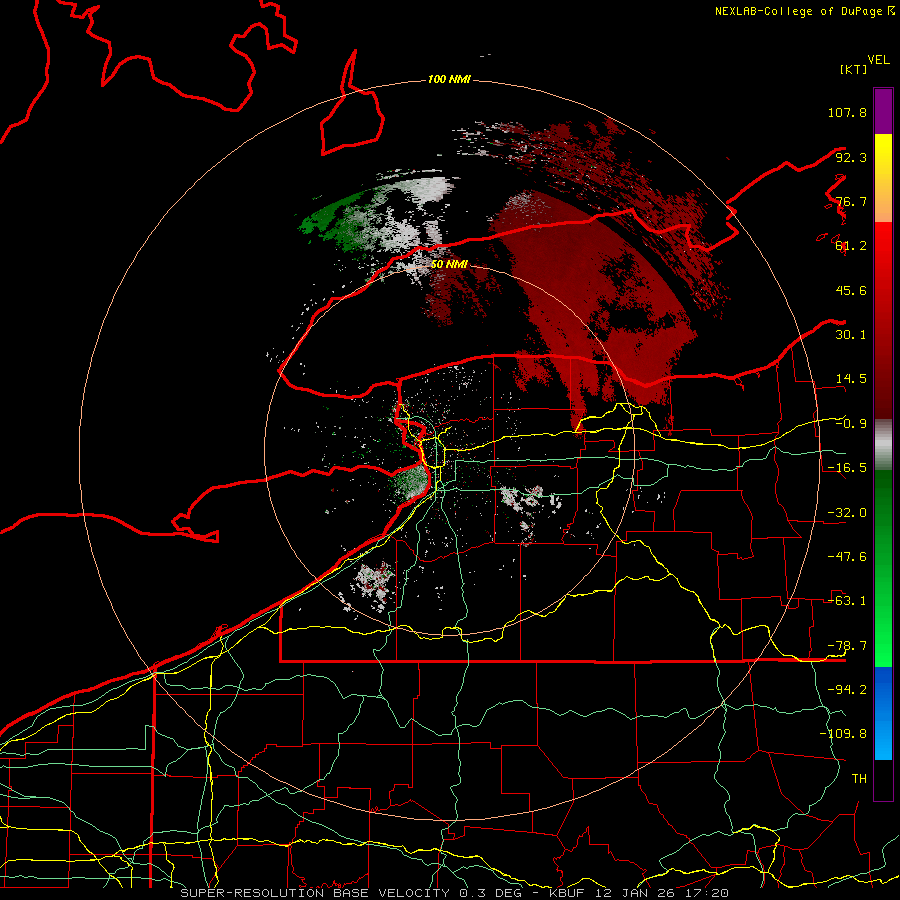Click the 100 NMI range ring label
The width and height of the screenshot is (900, 900).
pos(449,79)
